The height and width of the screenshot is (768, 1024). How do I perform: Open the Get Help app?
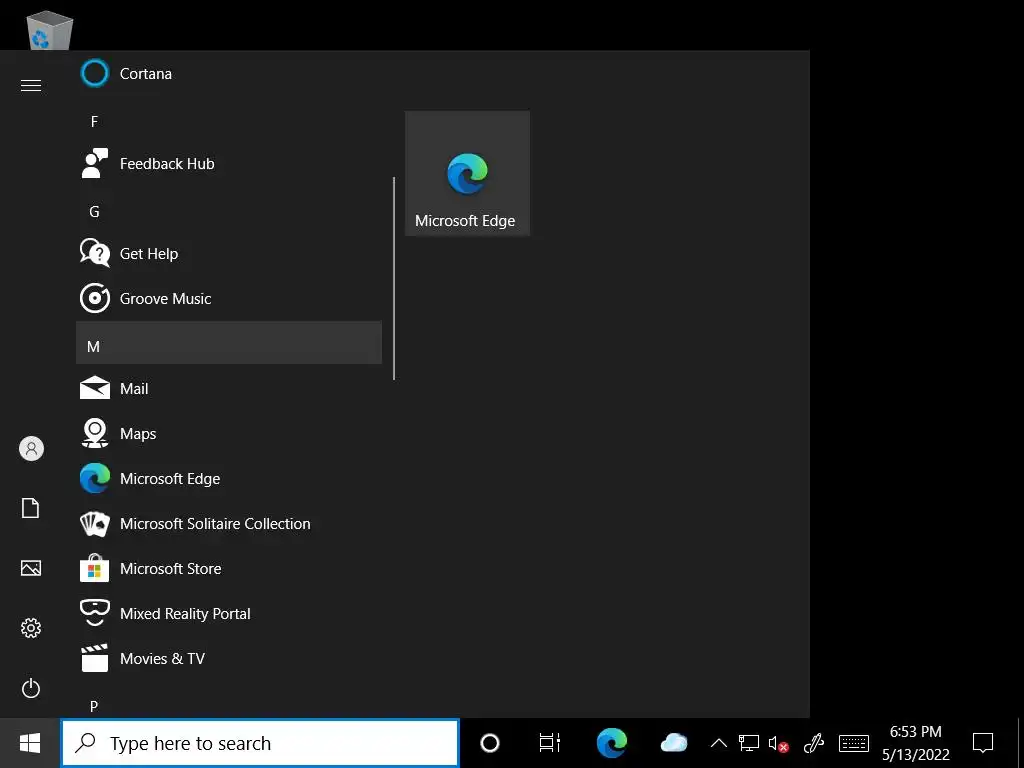point(229,253)
